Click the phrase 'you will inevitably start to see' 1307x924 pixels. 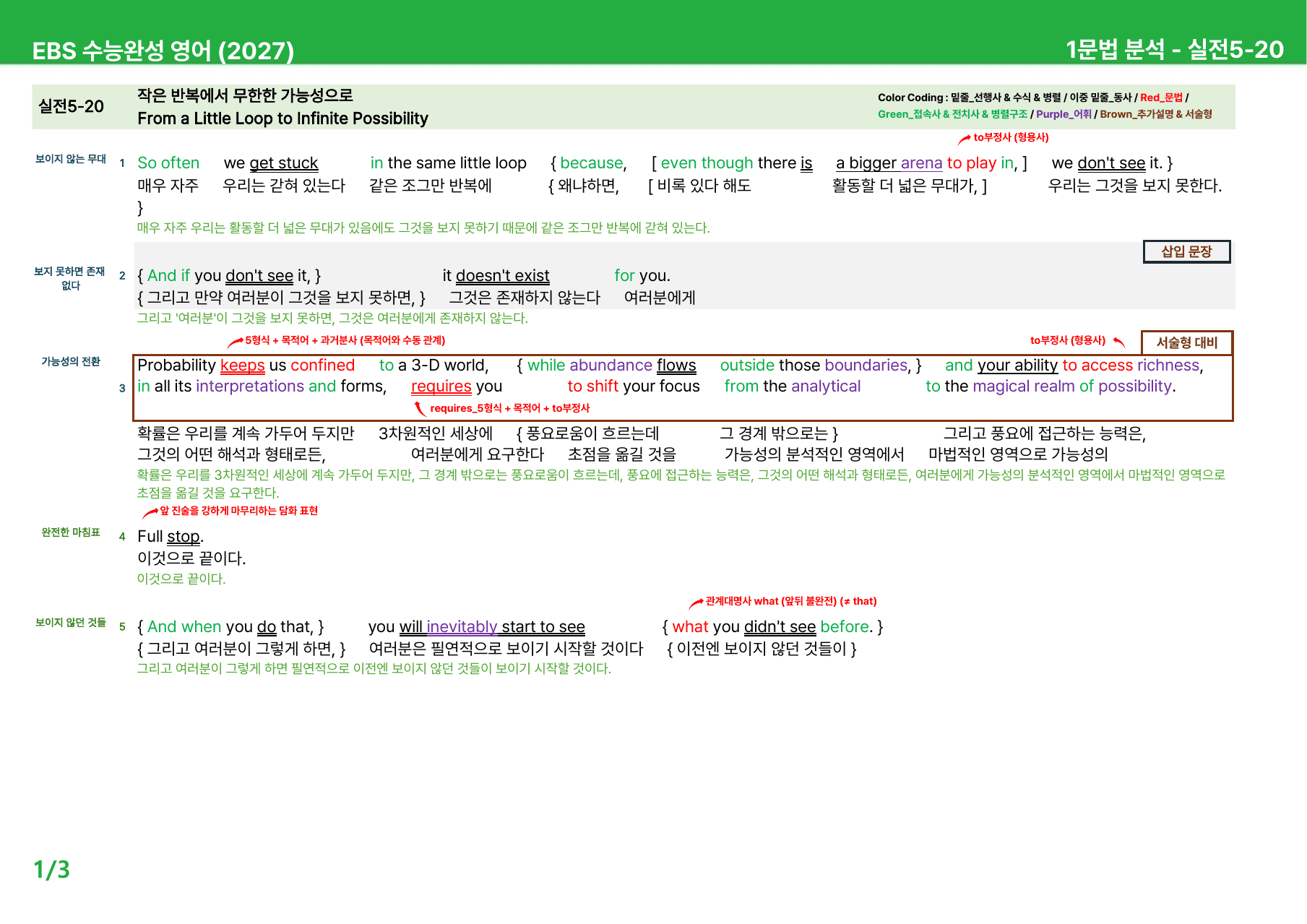tap(477, 627)
